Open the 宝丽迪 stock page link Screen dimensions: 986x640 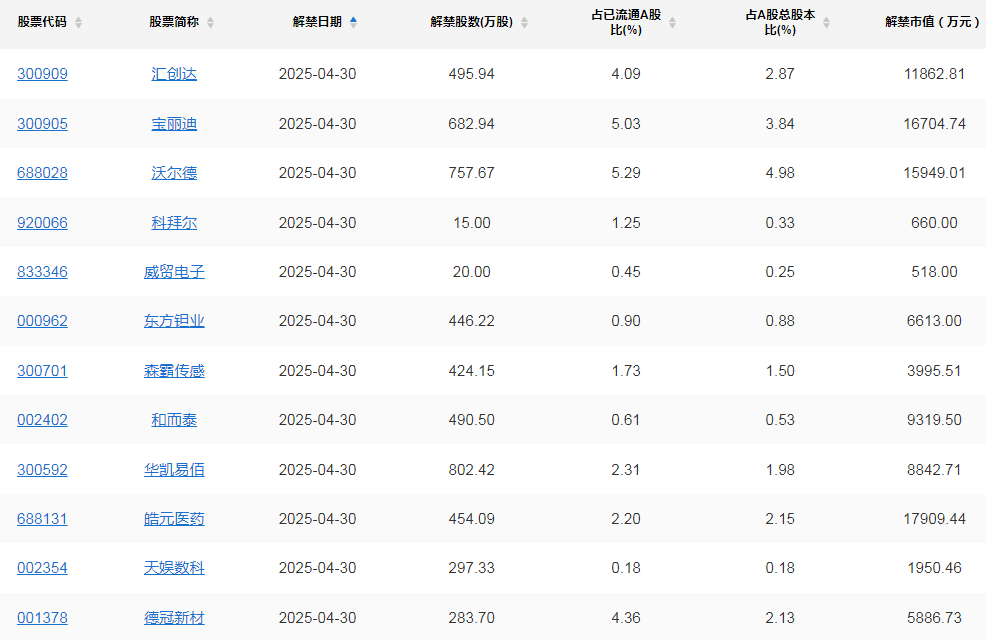(174, 124)
